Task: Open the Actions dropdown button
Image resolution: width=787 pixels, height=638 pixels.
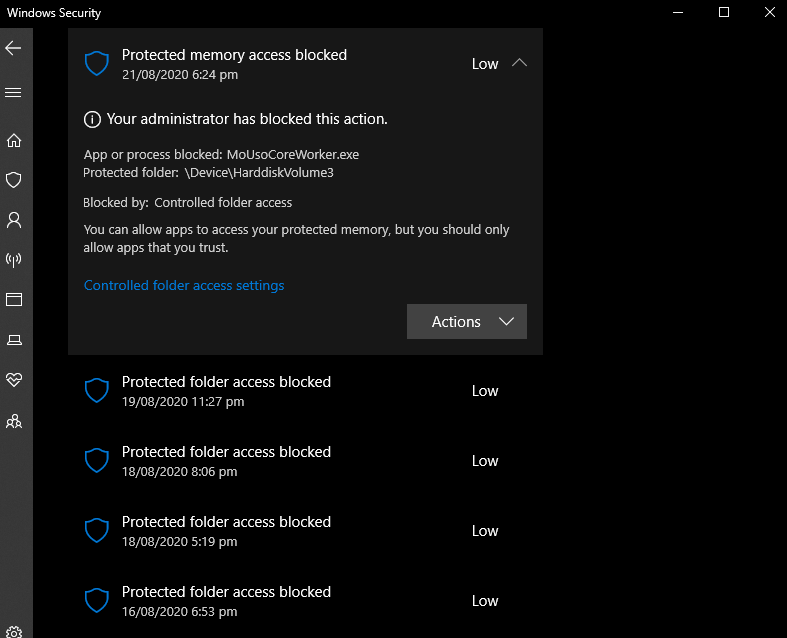Action: [467, 321]
